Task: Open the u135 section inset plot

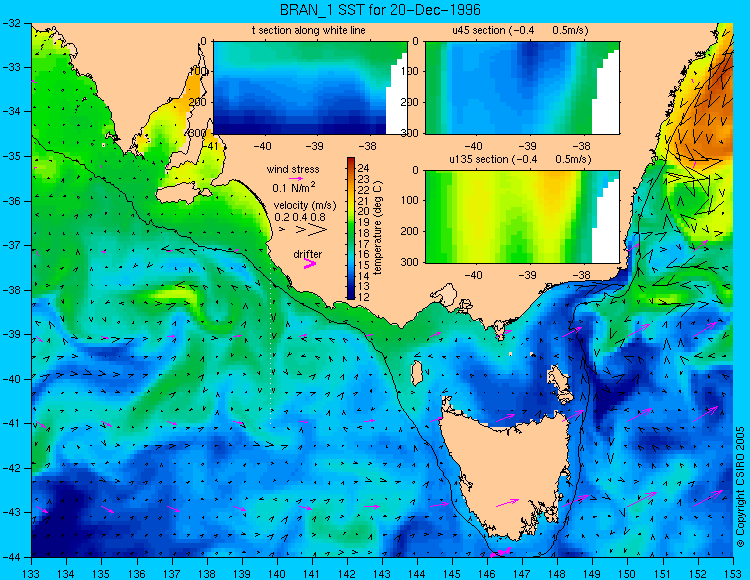Action: (522, 217)
